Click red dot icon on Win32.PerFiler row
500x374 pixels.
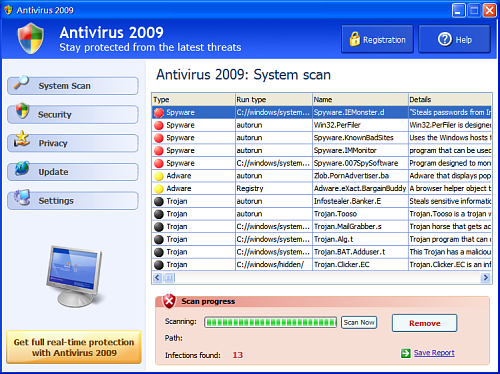(x=159, y=125)
